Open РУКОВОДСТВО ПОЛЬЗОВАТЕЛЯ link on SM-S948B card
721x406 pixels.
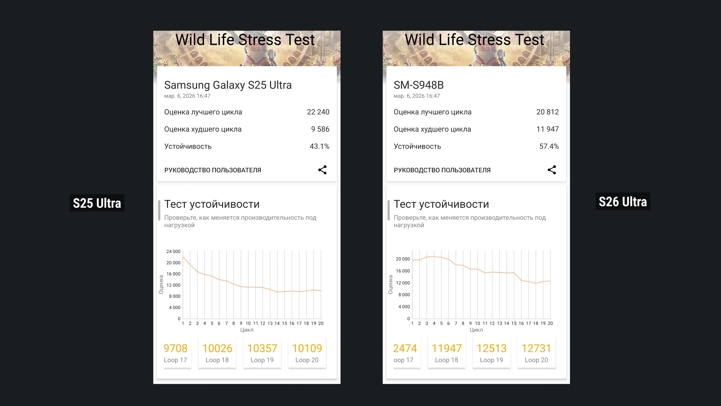(x=442, y=170)
